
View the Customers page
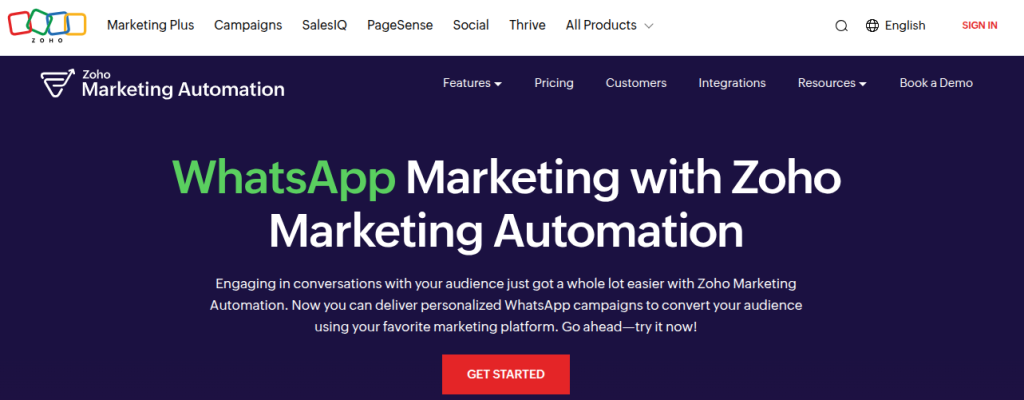(x=636, y=83)
